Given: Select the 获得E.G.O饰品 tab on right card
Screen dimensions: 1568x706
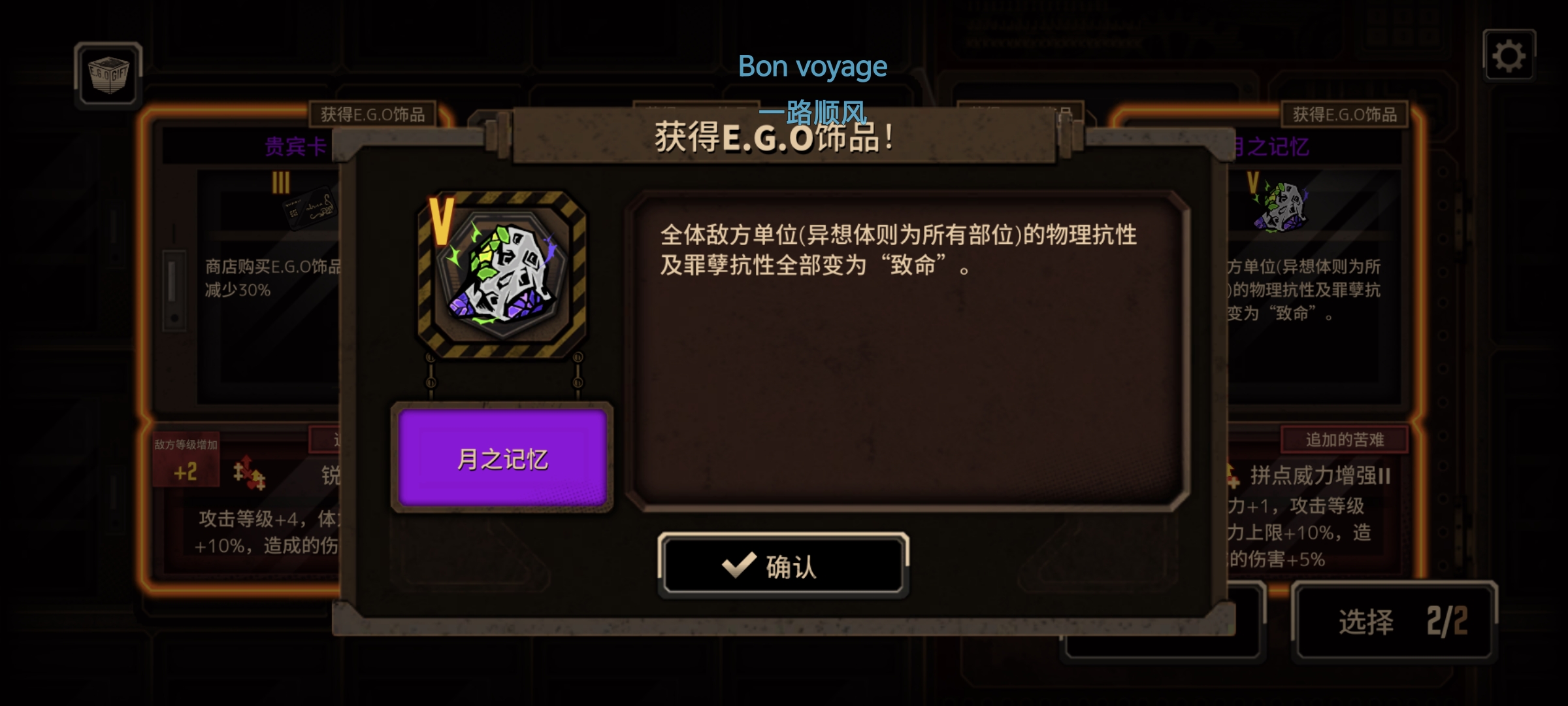Looking at the screenshot, I should point(1345,114).
